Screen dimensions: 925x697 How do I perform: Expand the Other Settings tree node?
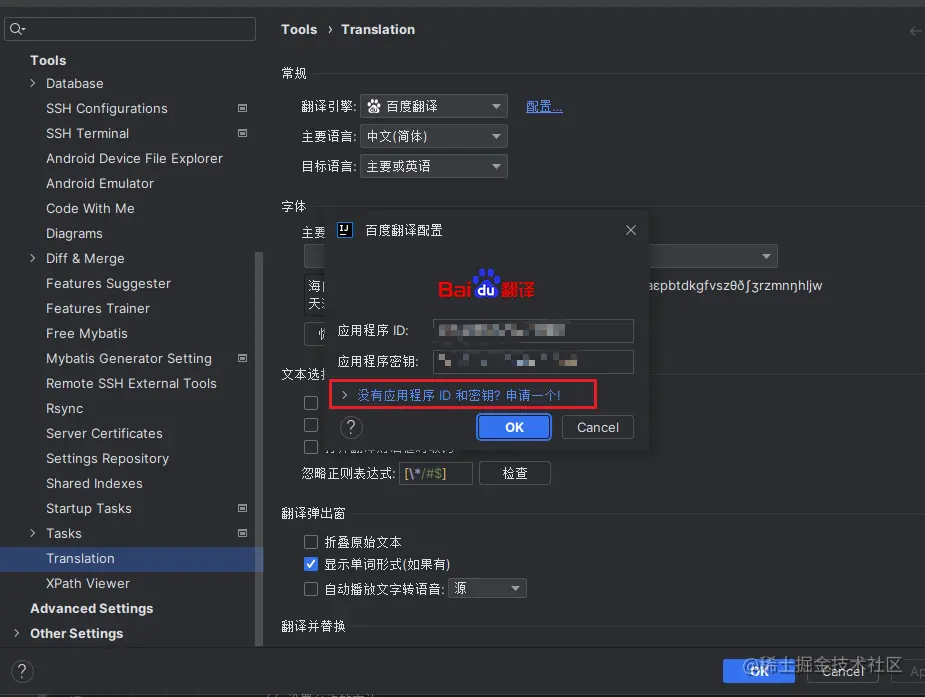coord(17,633)
